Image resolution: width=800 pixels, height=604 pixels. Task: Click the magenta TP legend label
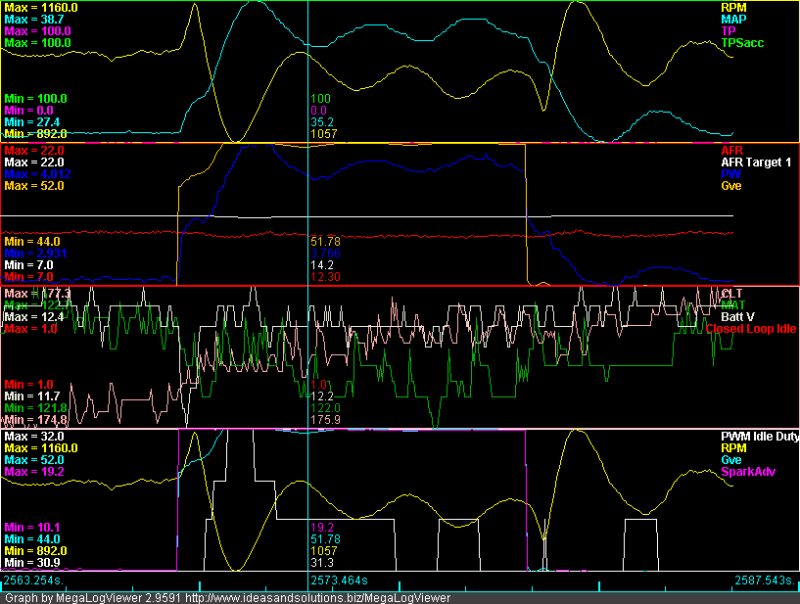[728, 31]
